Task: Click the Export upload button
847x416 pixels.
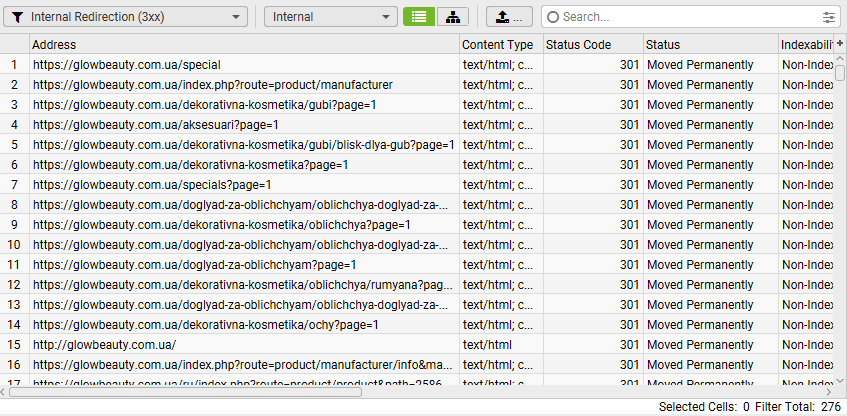Action: click(509, 17)
